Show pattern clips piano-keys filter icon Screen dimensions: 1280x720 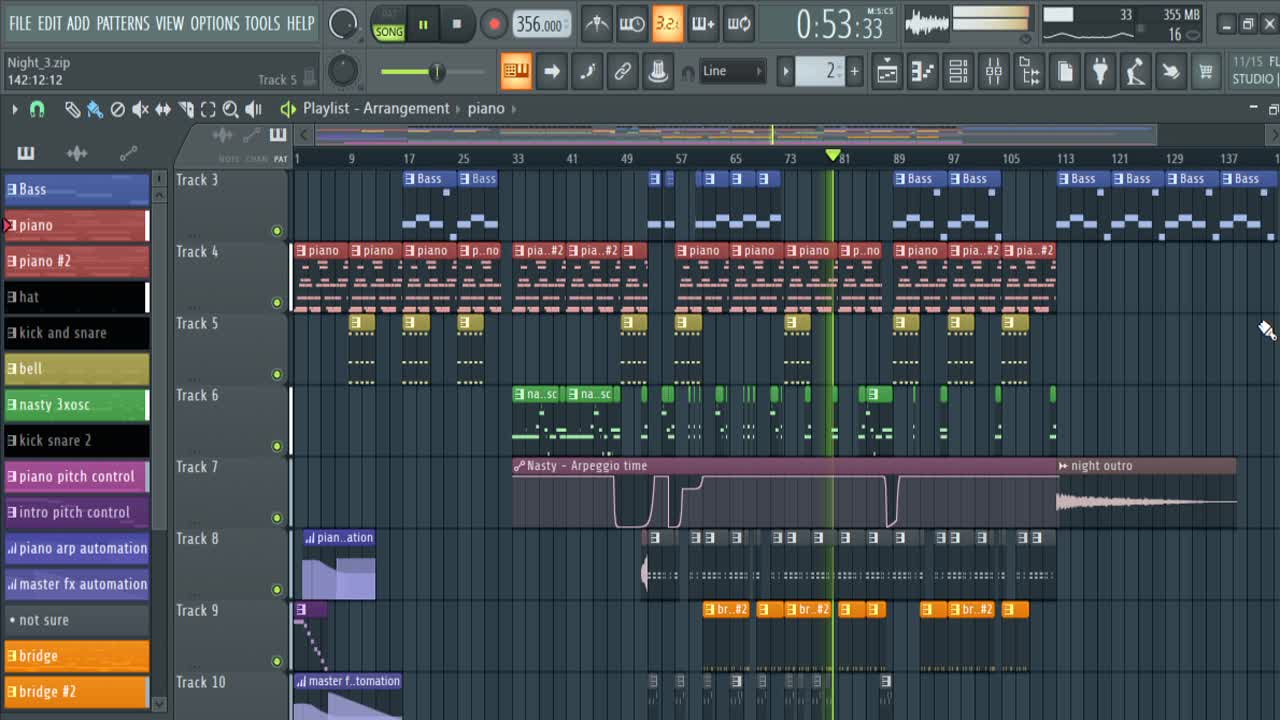[26, 153]
